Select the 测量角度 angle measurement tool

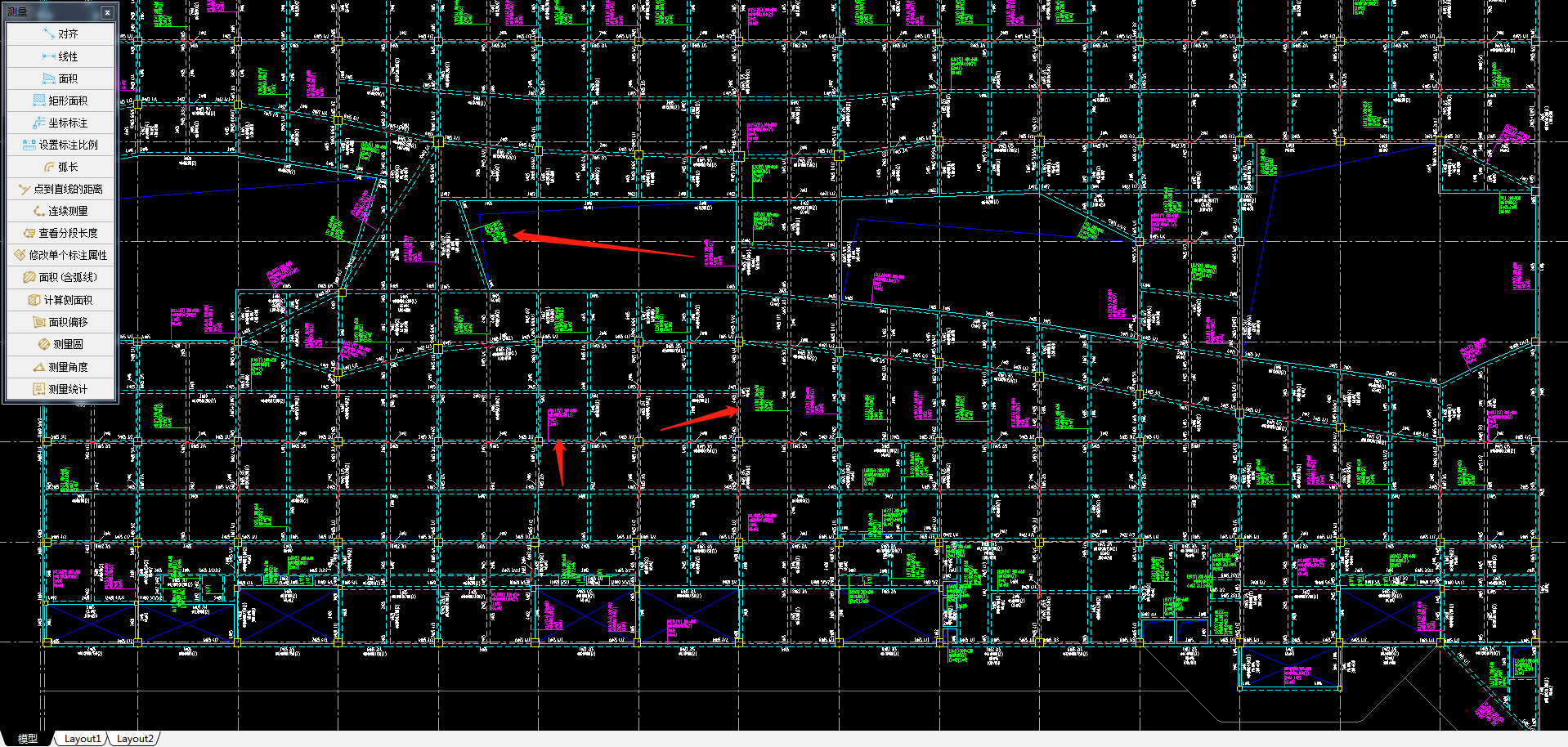60,367
